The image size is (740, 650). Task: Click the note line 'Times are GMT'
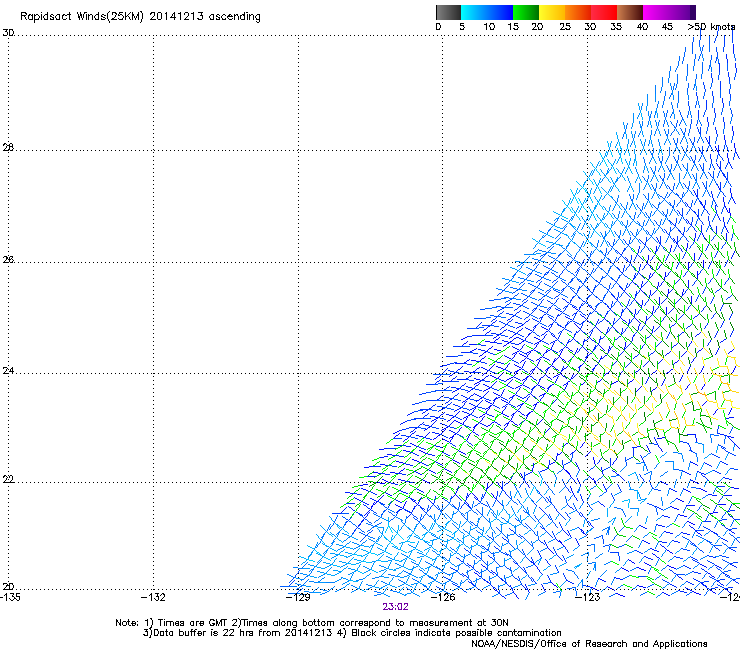click(x=193, y=623)
